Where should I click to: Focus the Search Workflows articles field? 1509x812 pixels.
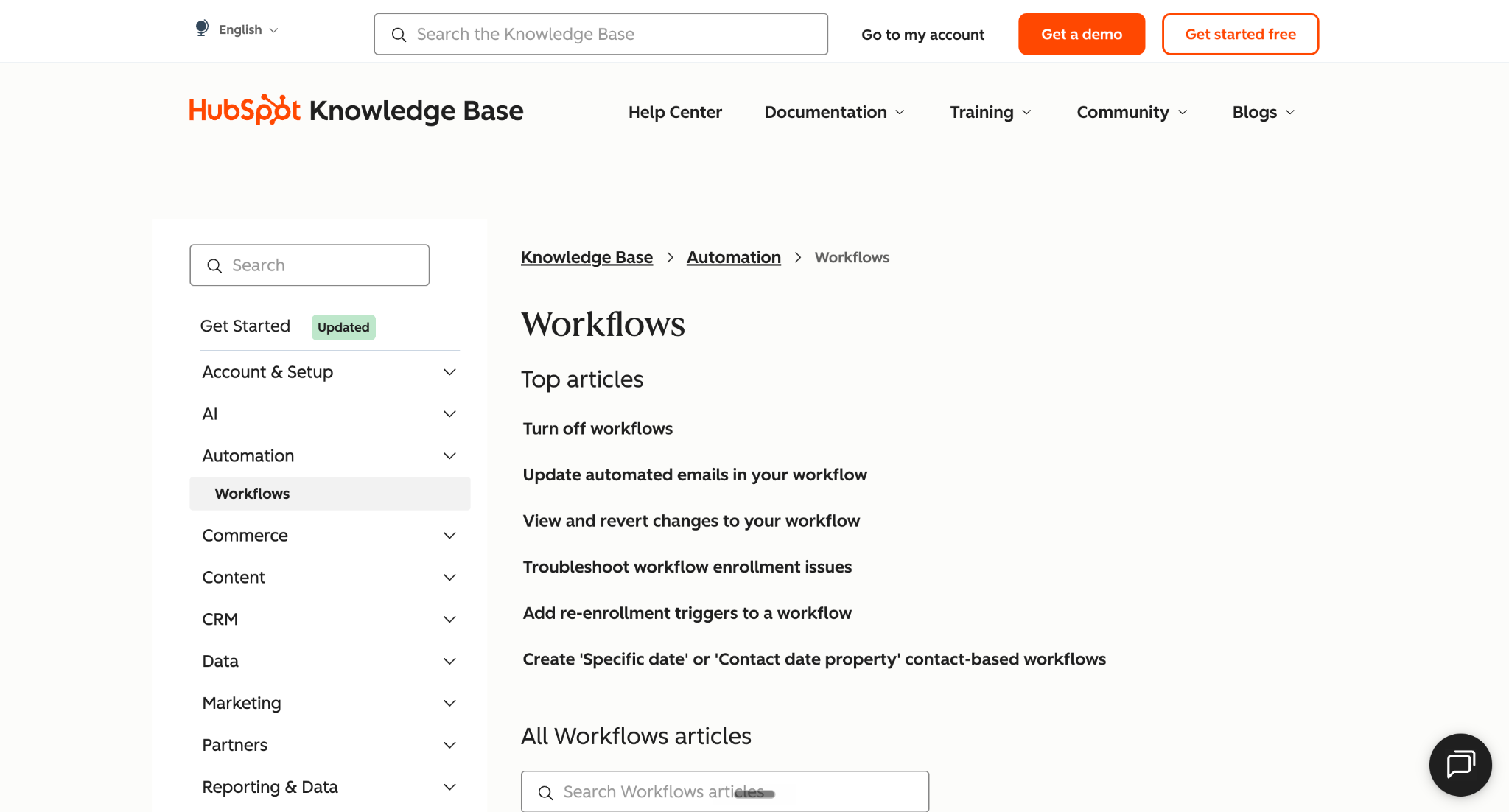[x=725, y=791]
